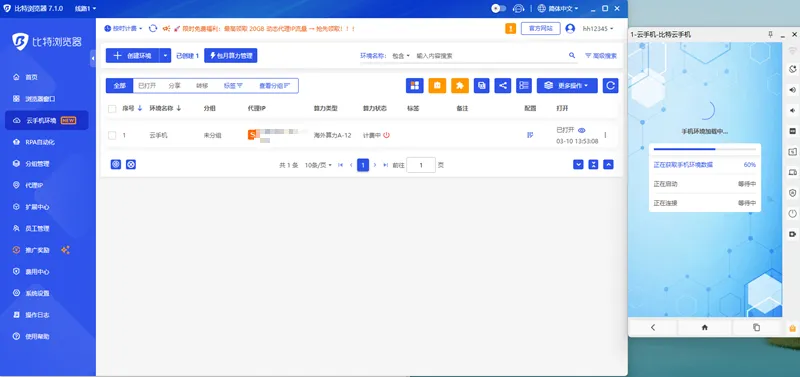800x377 pixels.
Task: Open the 首页 home page in sidebar
Action: (x=31, y=77)
